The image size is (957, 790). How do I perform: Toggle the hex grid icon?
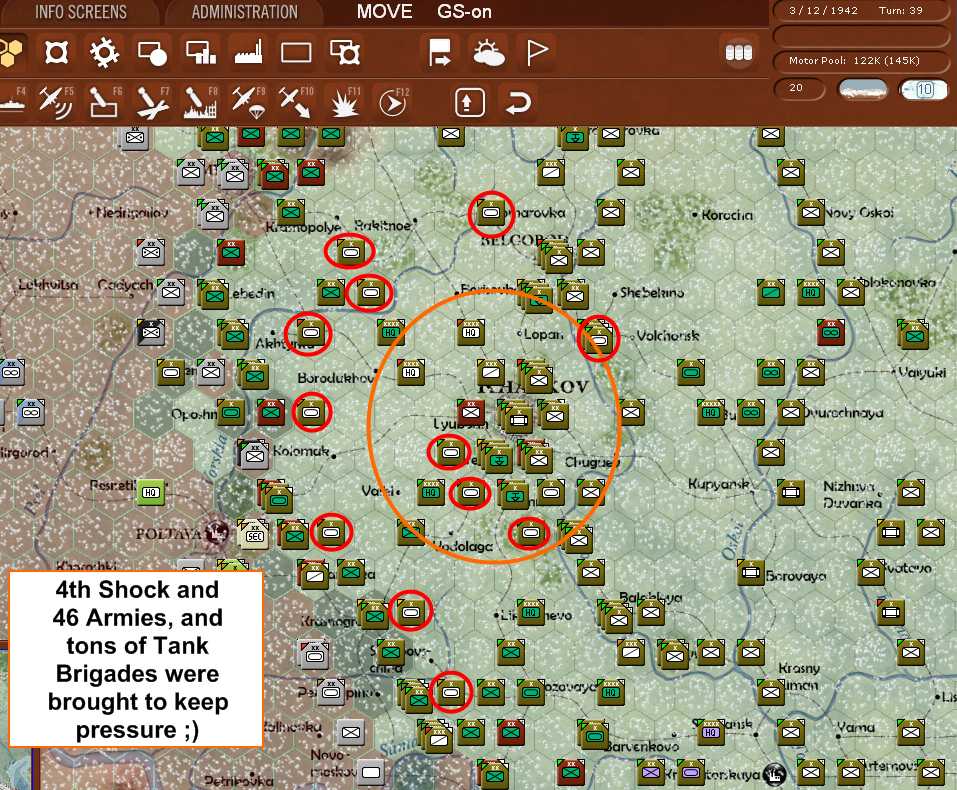click(x=11, y=52)
